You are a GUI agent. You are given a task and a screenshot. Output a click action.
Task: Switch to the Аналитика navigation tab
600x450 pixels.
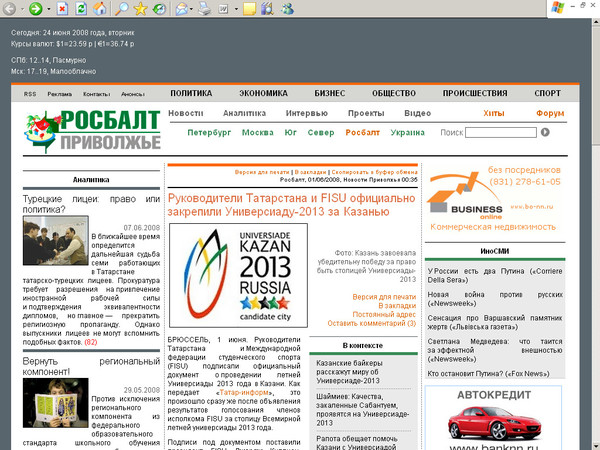[244, 113]
